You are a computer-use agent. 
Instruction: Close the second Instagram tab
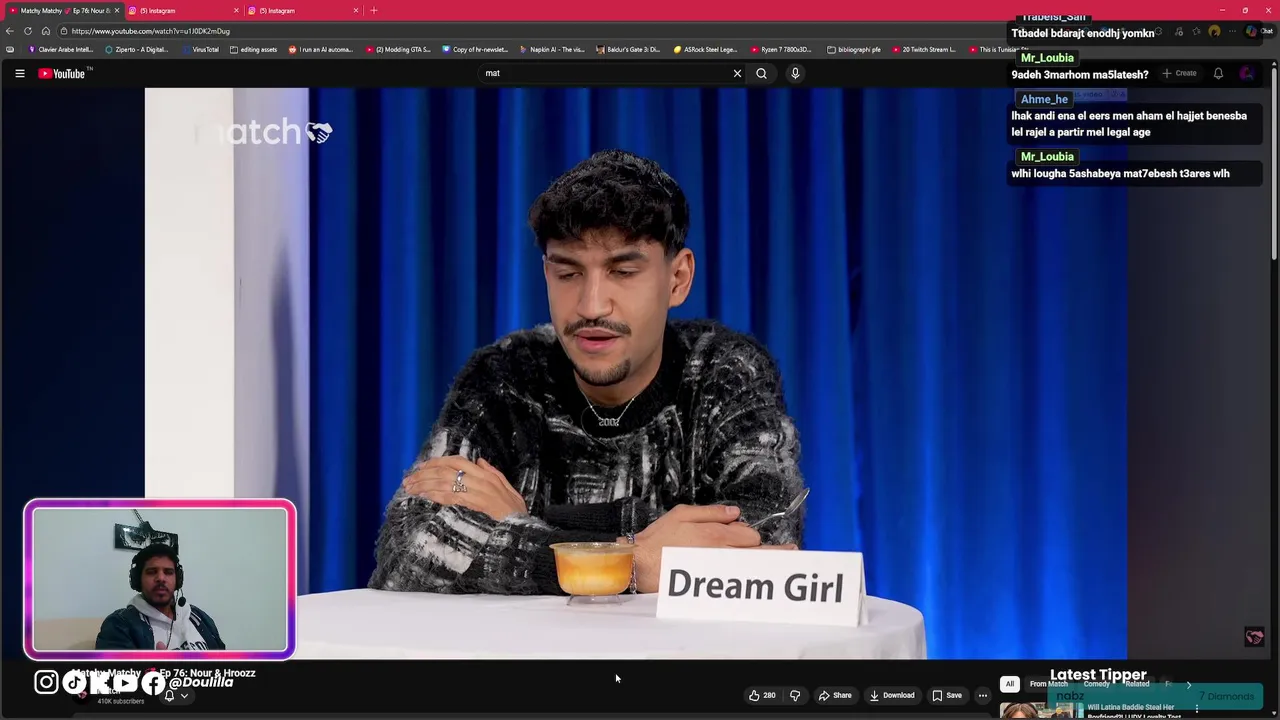[x=355, y=10]
